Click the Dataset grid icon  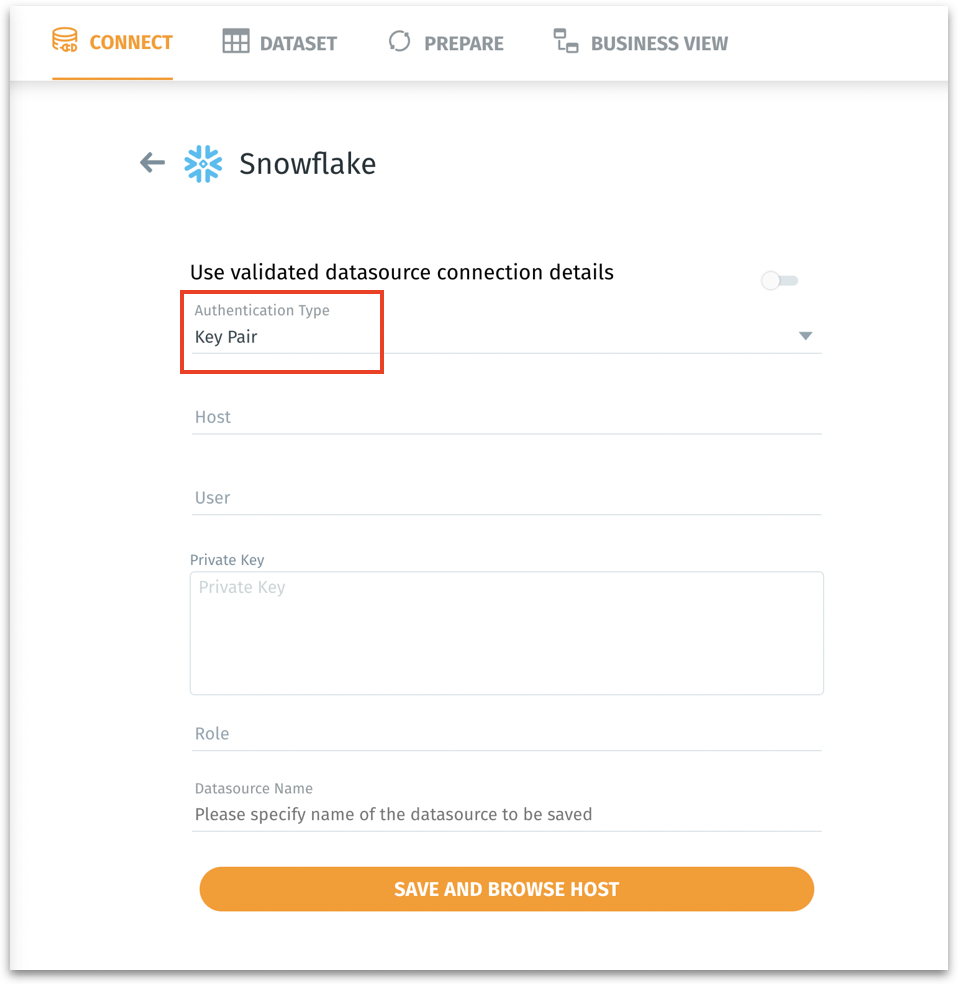[x=236, y=42]
